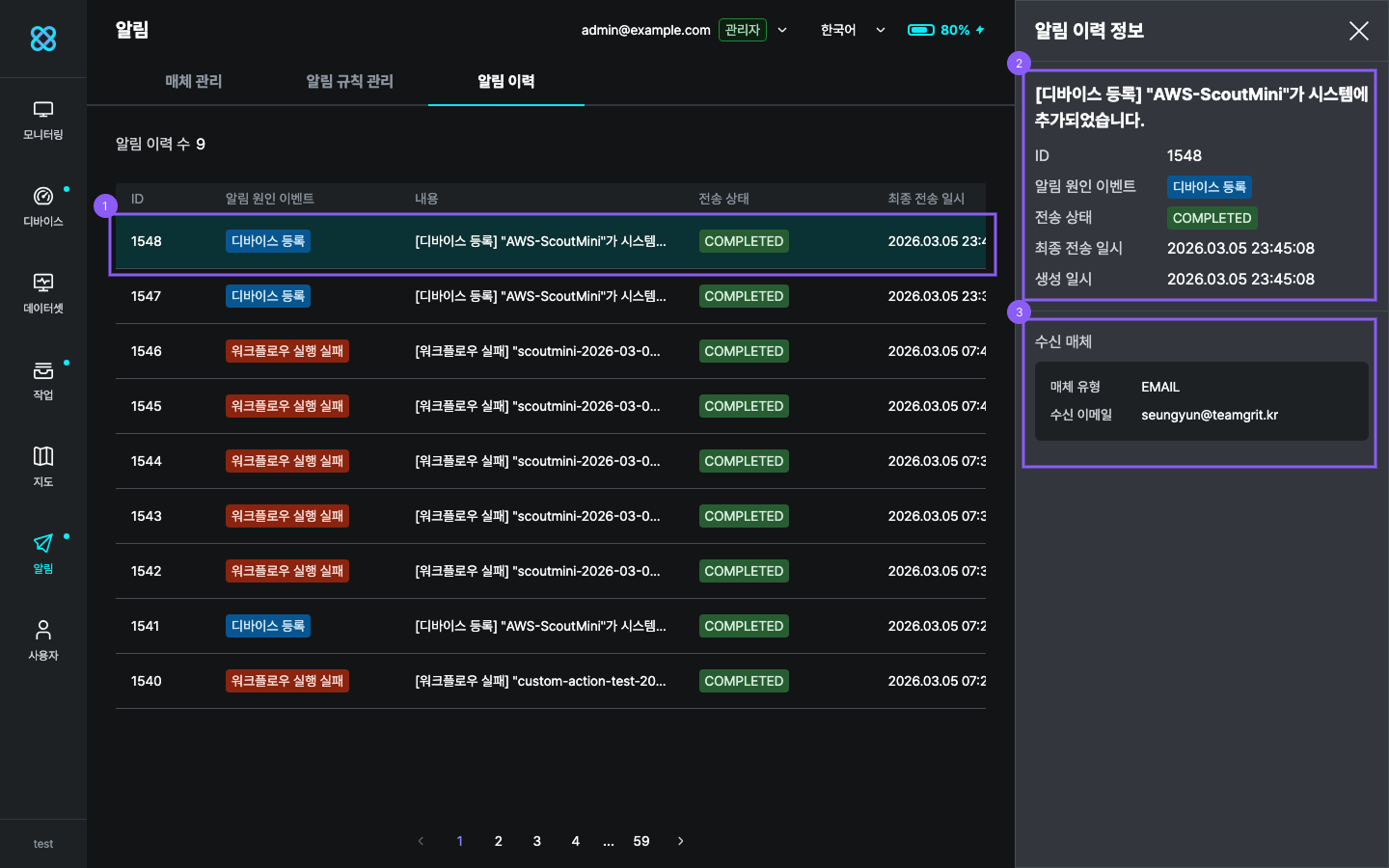
Task: Click the logo icon at top left
Action: (43, 39)
